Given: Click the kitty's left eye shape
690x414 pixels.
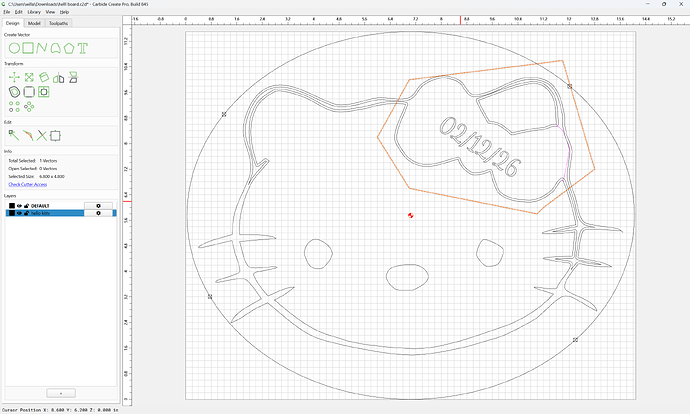Looking at the screenshot, I should (x=319, y=254).
